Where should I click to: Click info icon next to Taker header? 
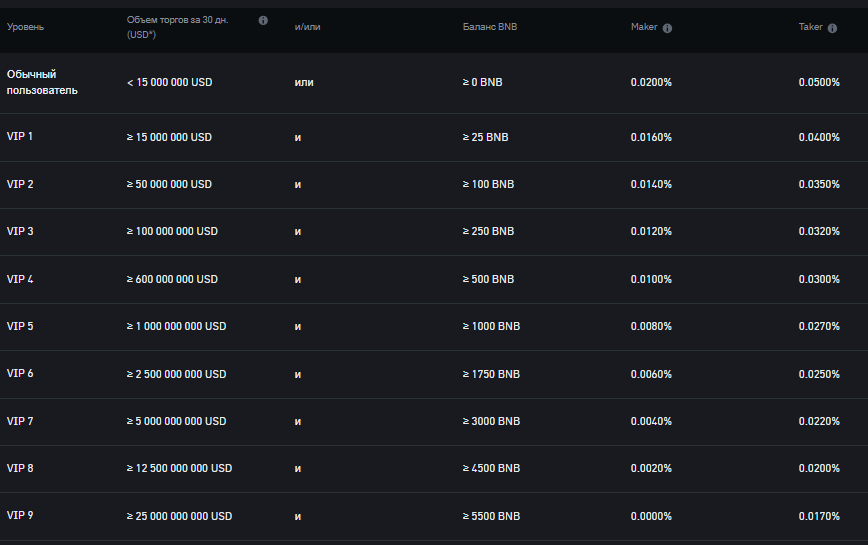(x=832, y=28)
